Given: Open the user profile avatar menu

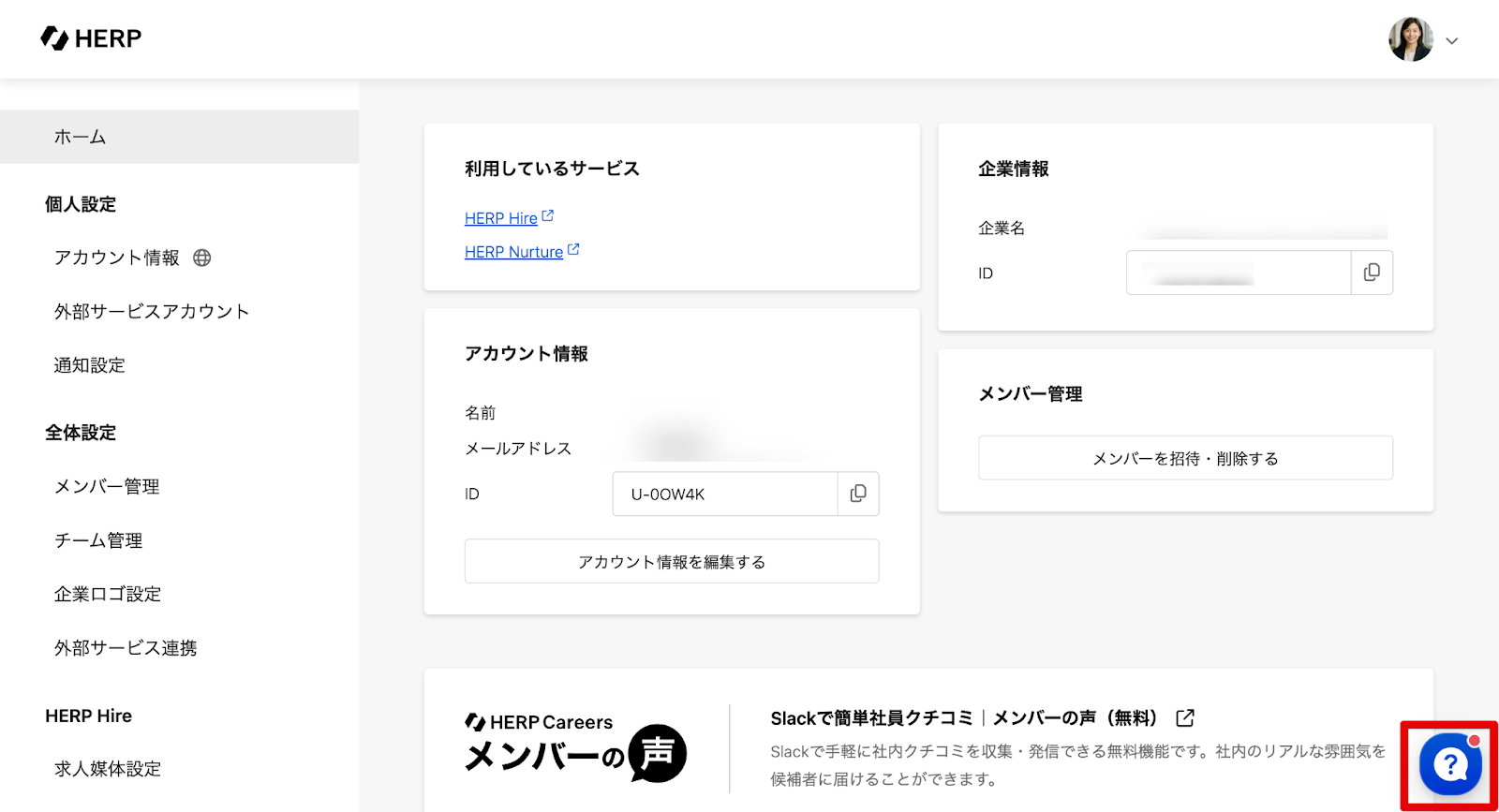Looking at the screenshot, I should pos(1410,39).
